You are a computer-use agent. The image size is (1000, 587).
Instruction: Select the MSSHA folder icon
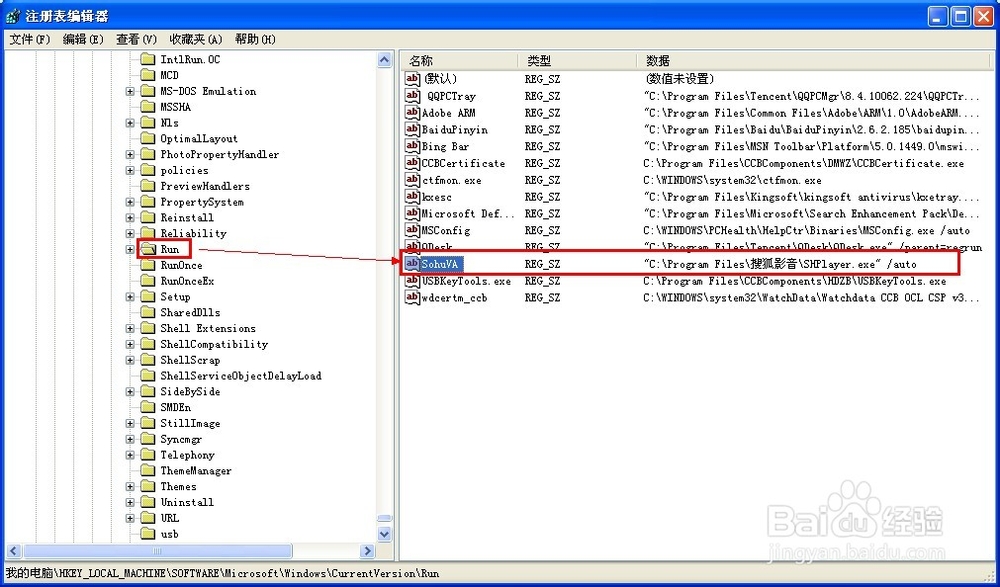148,107
